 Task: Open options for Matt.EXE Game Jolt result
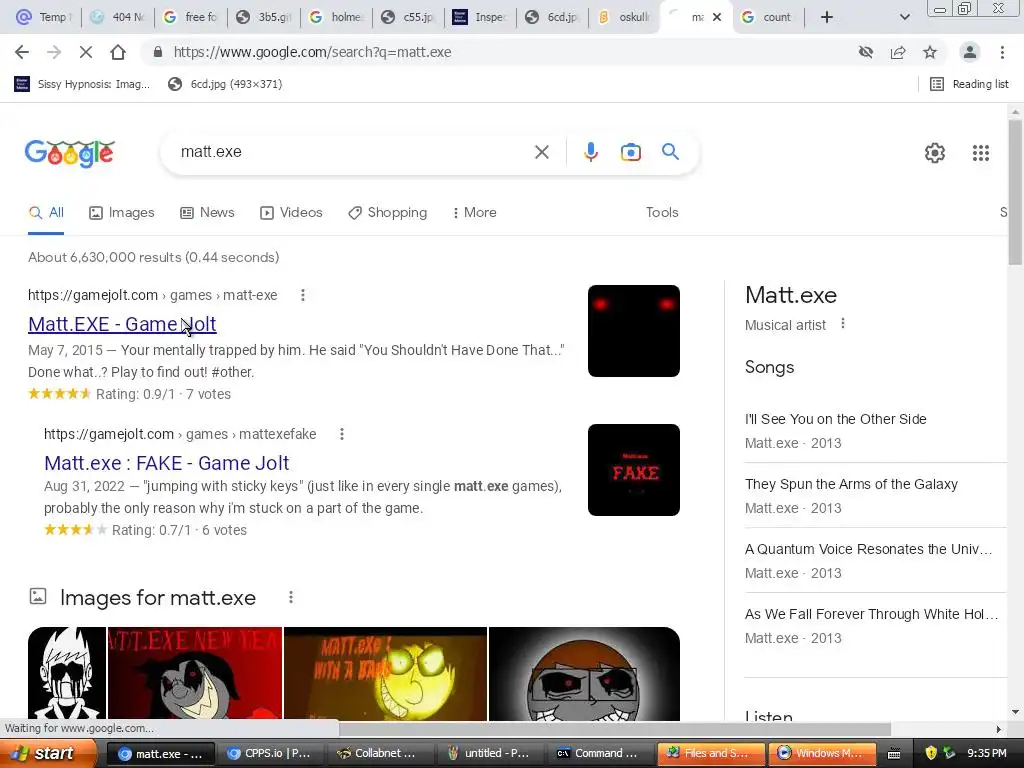(x=302, y=295)
